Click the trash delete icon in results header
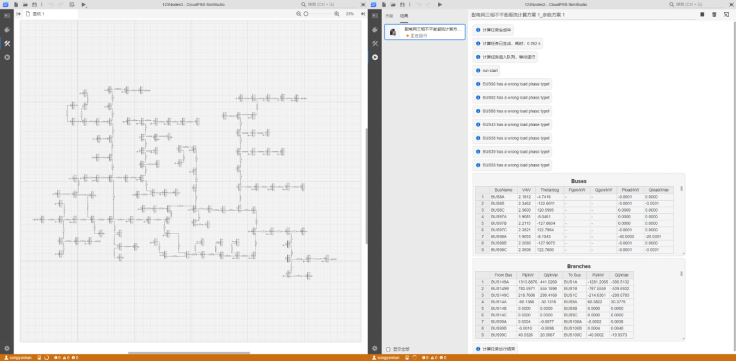737x362 pixels. [x=714, y=15]
